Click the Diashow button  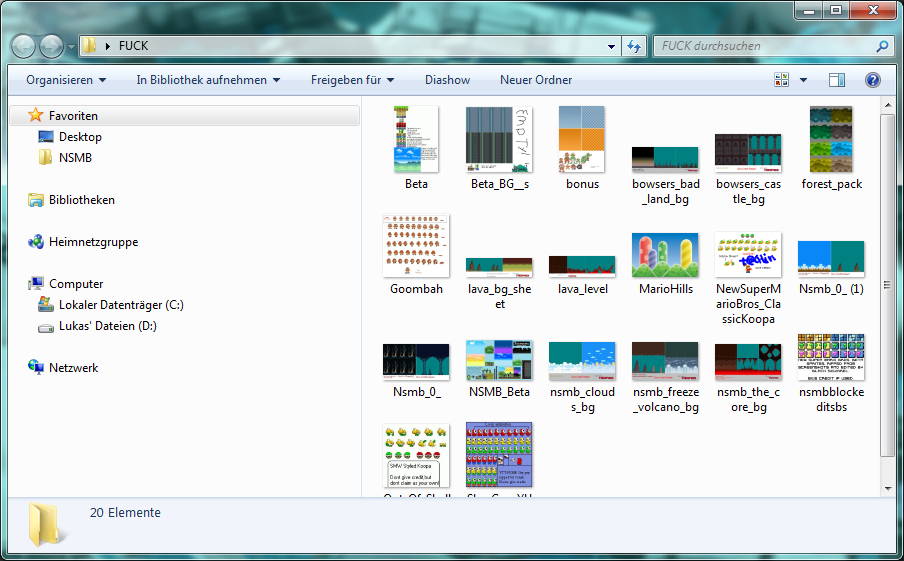tap(447, 80)
